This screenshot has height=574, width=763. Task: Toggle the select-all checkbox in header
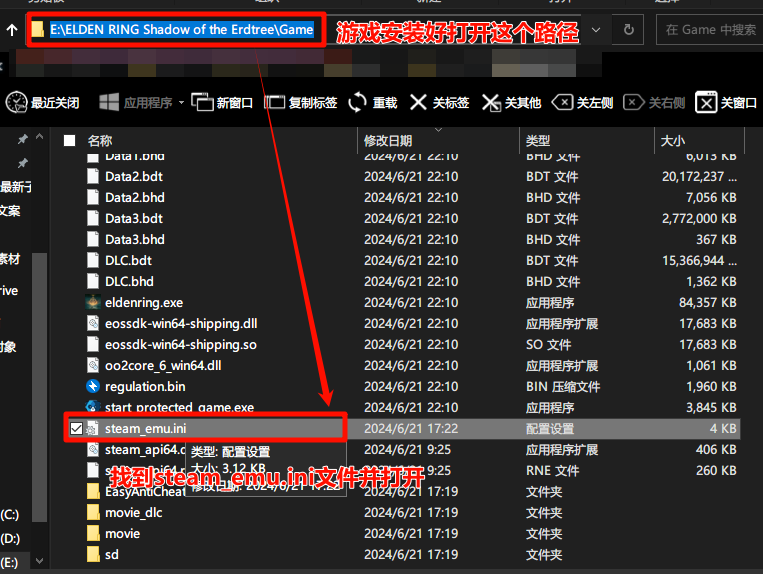[x=70, y=141]
